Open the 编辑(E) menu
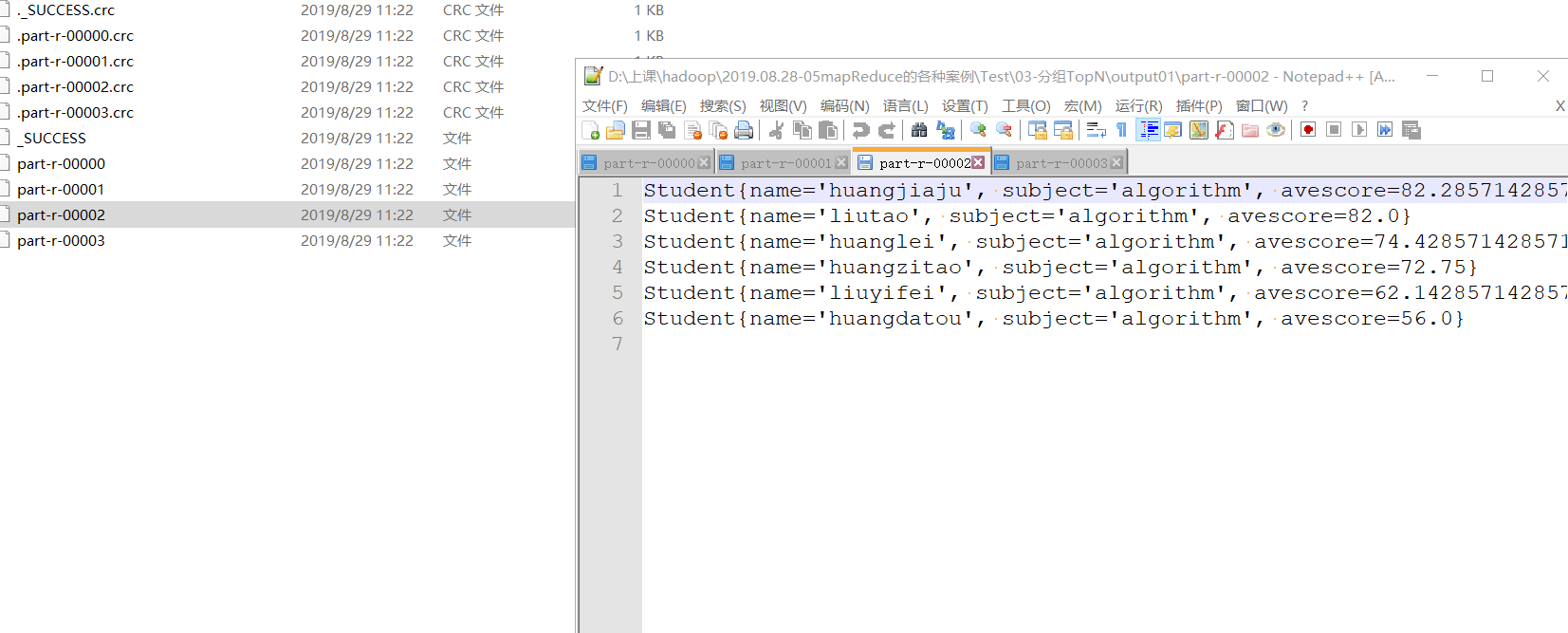The width and height of the screenshot is (1568, 633). pyautogui.click(x=664, y=105)
